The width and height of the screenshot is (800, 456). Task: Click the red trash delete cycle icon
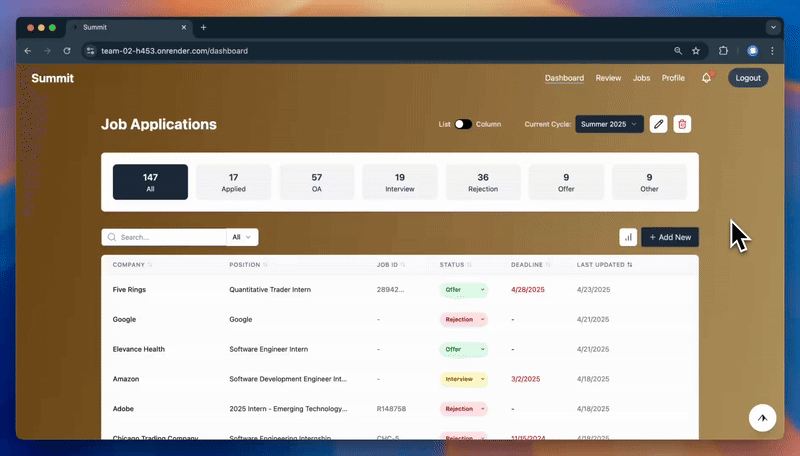point(682,124)
